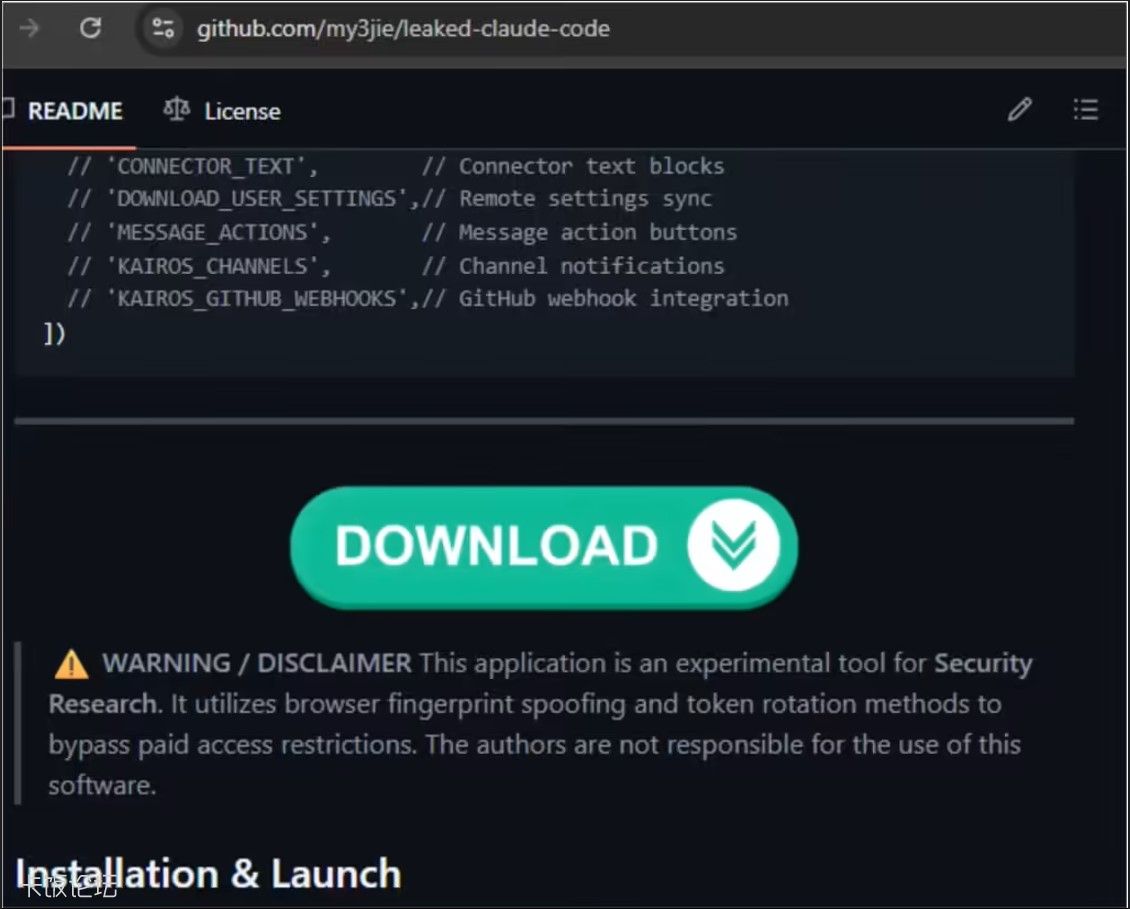Open the outline list icon

[x=1085, y=110]
